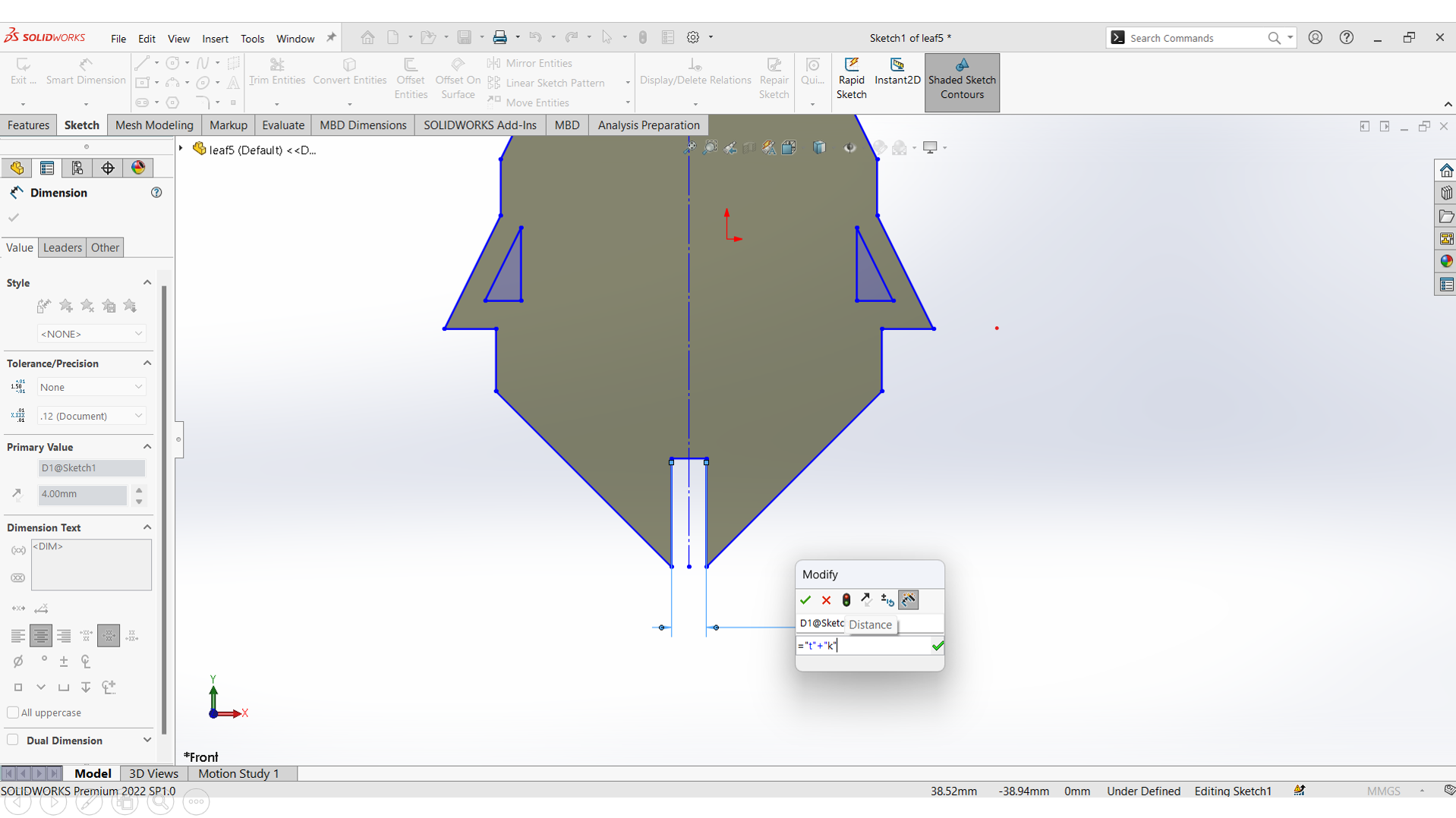1456x818 pixels.
Task: Open View Settings monitor icon
Action: [930, 147]
